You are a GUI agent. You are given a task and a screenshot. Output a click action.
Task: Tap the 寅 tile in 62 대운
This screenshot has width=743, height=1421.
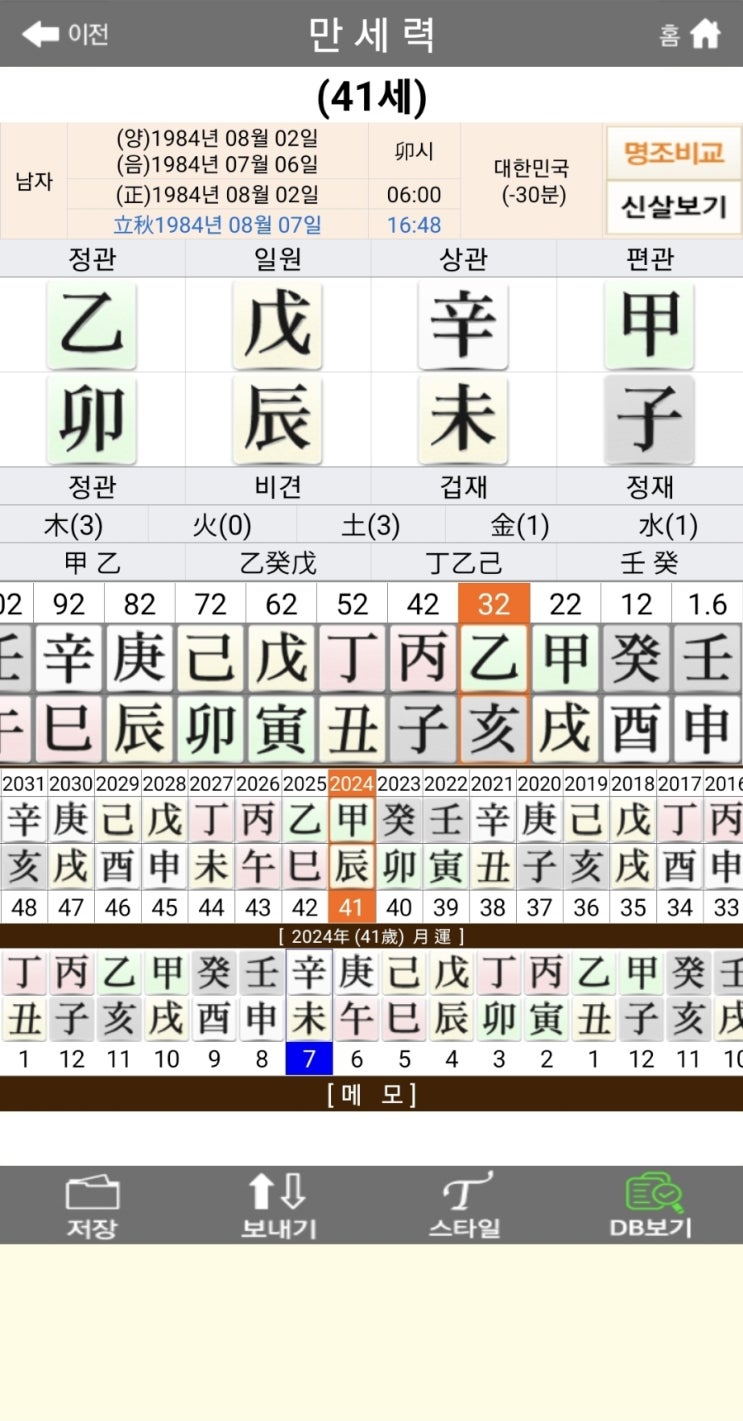coord(281,729)
